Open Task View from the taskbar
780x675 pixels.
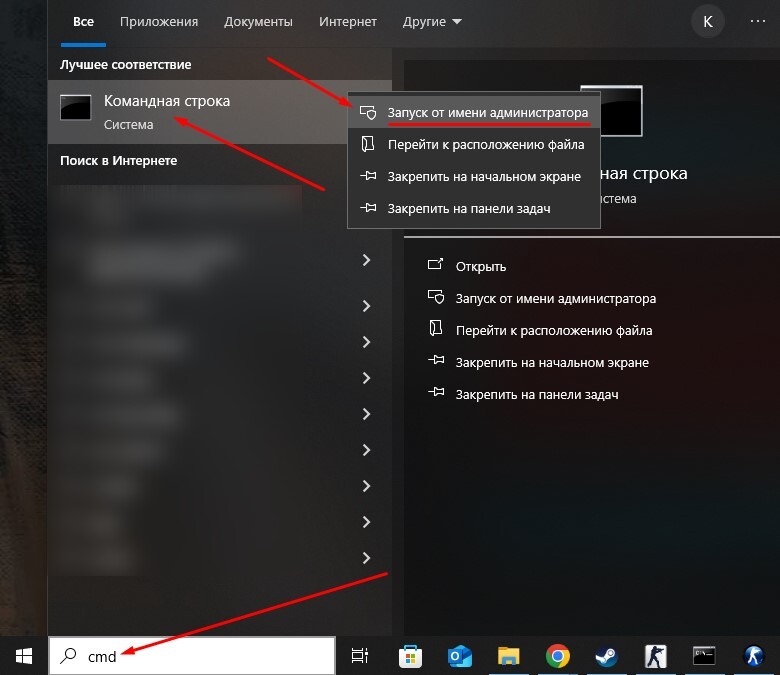(360, 656)
